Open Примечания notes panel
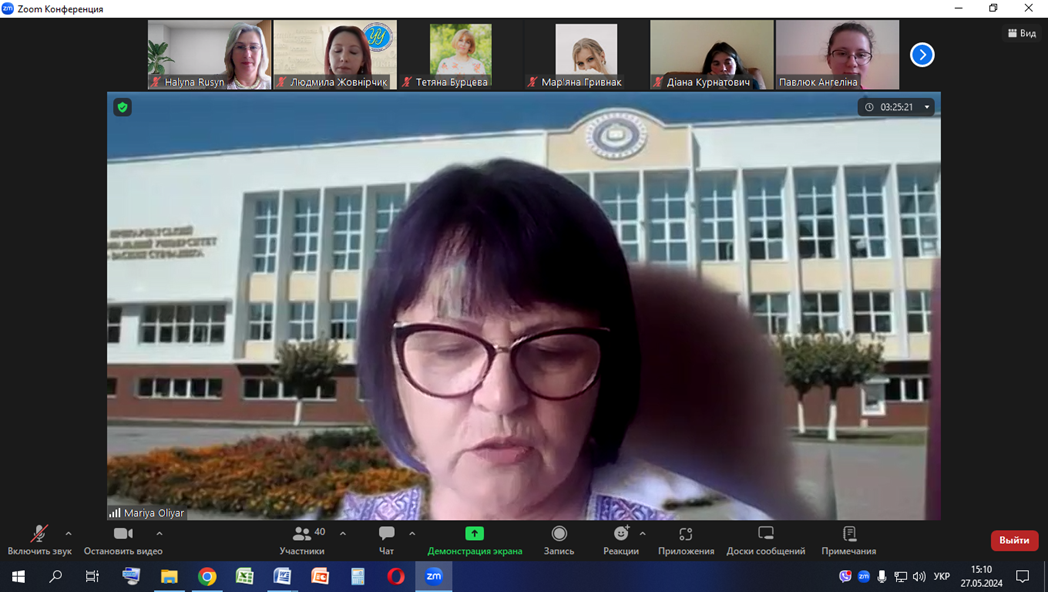1048x592 pixels. [848, 540]
